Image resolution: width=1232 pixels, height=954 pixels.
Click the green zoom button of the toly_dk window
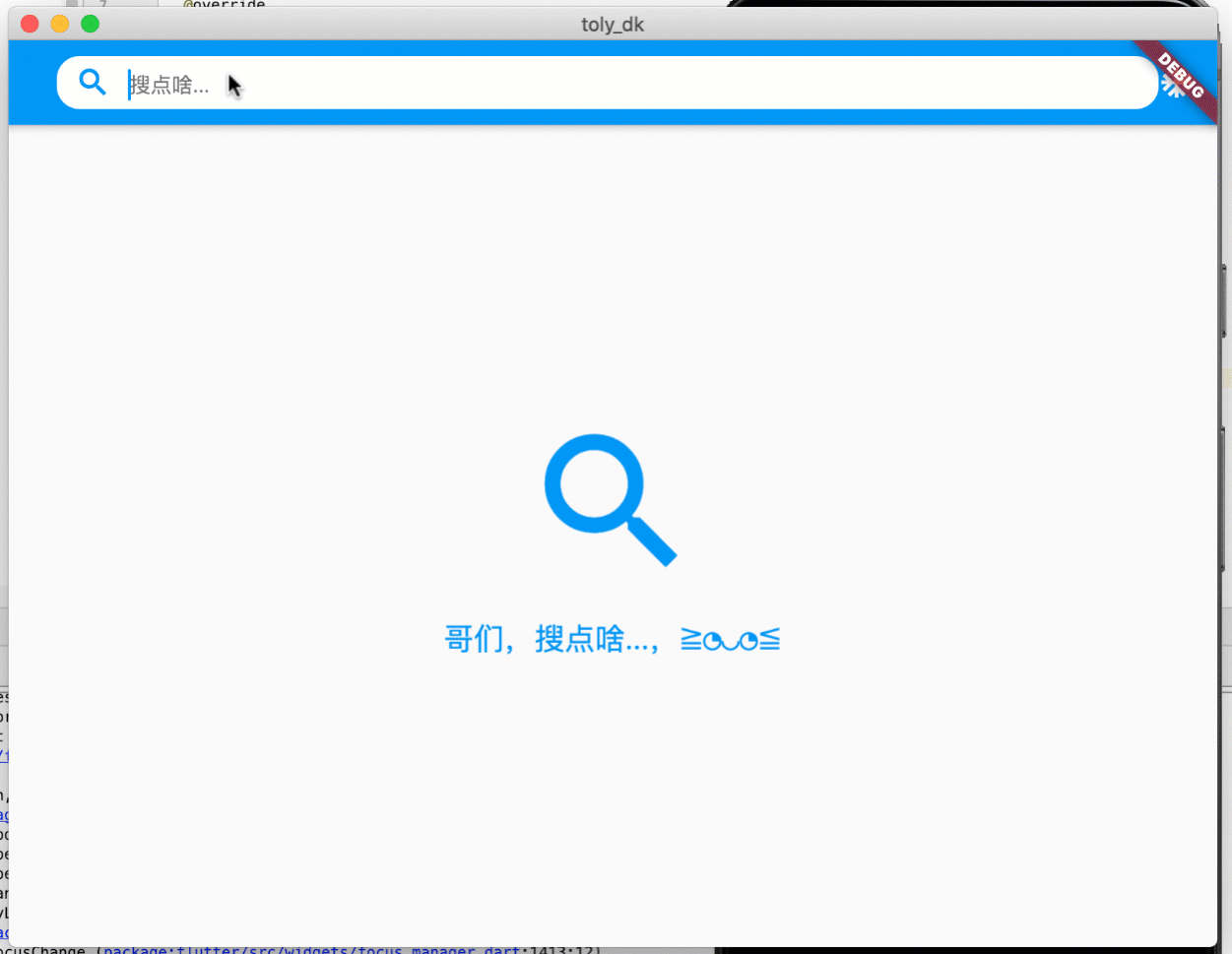point(89,23)
